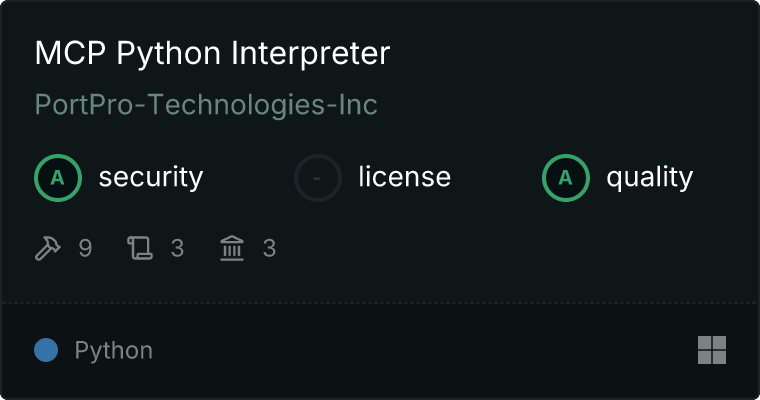This screenshot has height=400, width=760.
Task: Click blank card area right of the title
Action: pos(580,54)
